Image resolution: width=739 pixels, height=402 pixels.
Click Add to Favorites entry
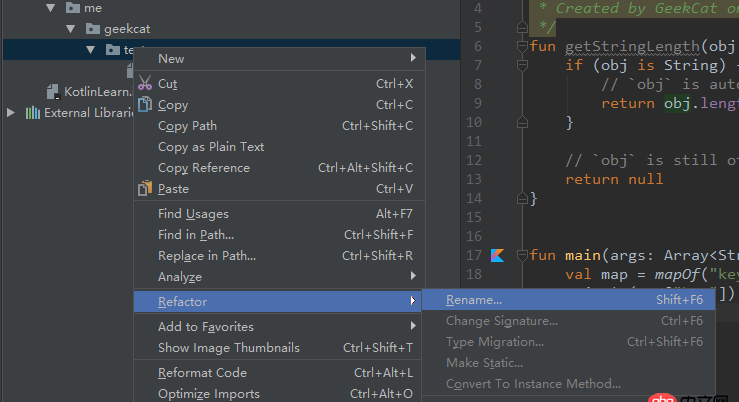pos(206,327)
